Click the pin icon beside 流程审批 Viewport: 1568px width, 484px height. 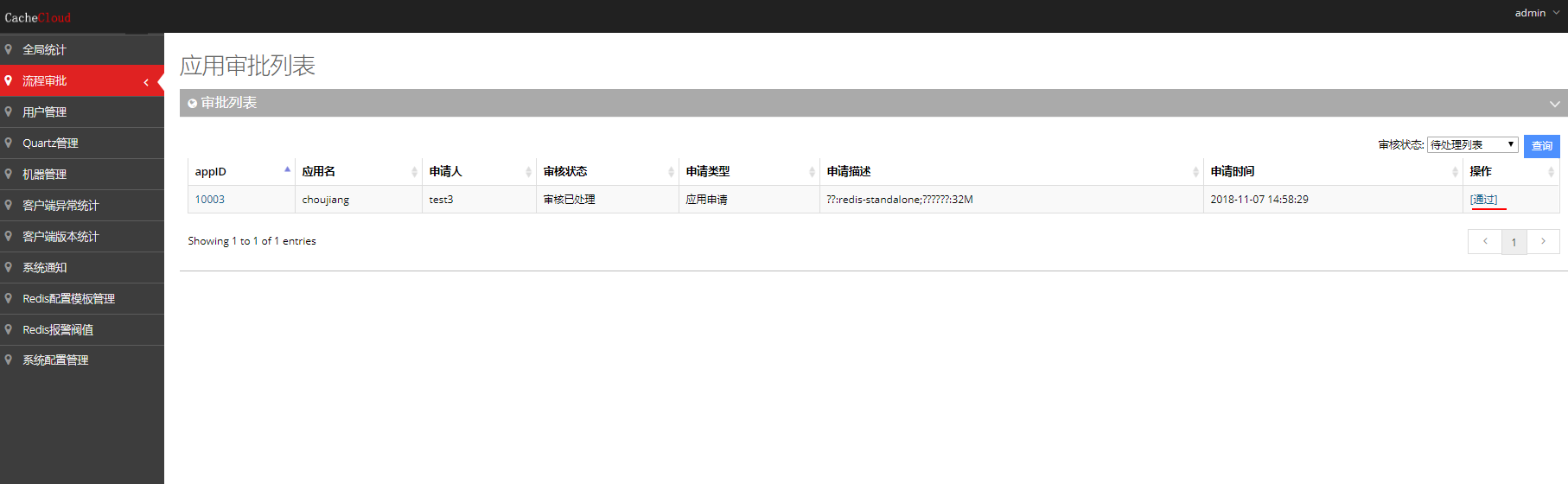click(x=9, y=80)
